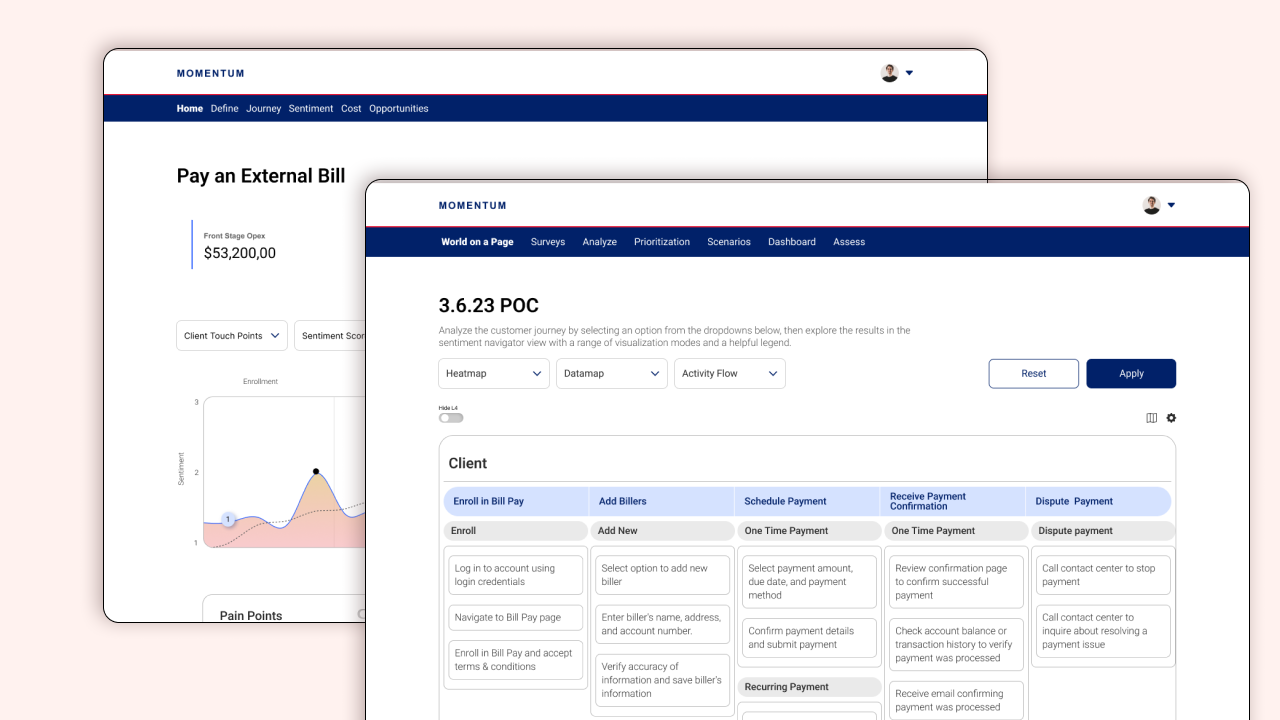
Task: Select the 'Call contact center to inquire' card
Action: [x=1103, y=631]
